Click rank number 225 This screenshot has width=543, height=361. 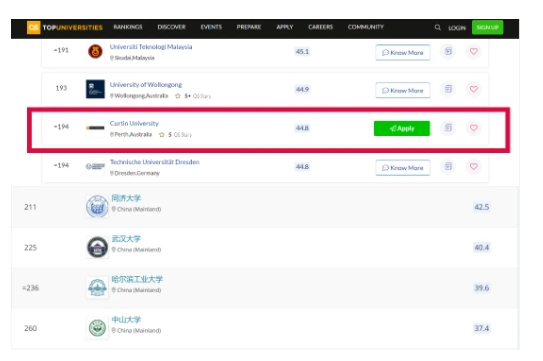click(30, 248)
